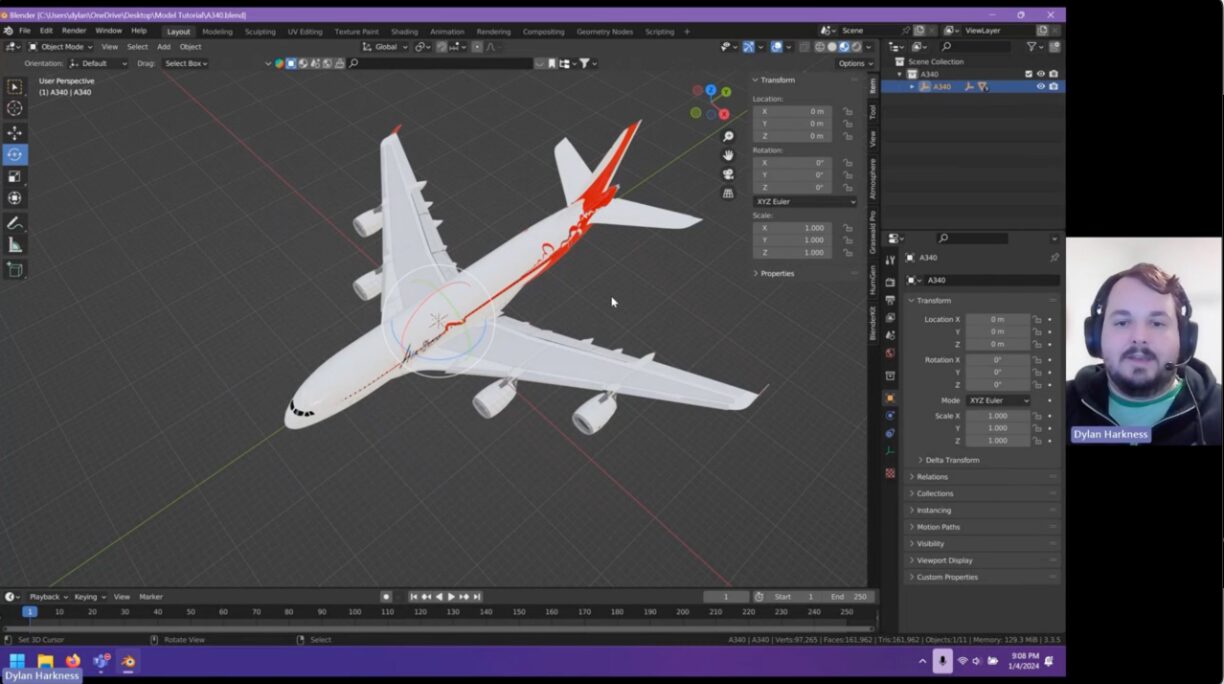Open sidebar XYZ Euler rotation mode dropdown
Image resolution: width=1224 pixels, height=684 pixels.
(x=805, y=201)
